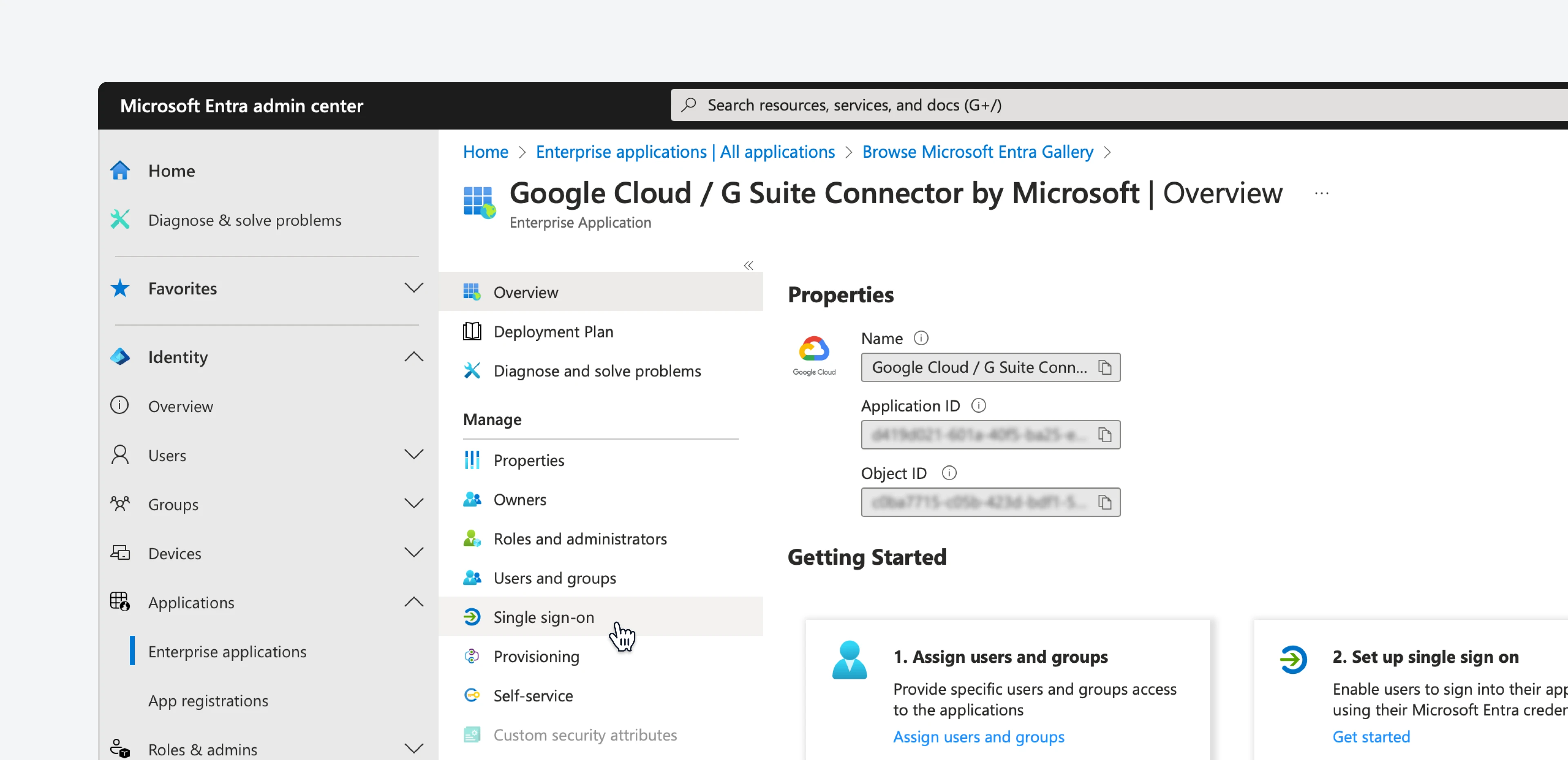
Task: Click the Name text field
Action: click(990, 367)
